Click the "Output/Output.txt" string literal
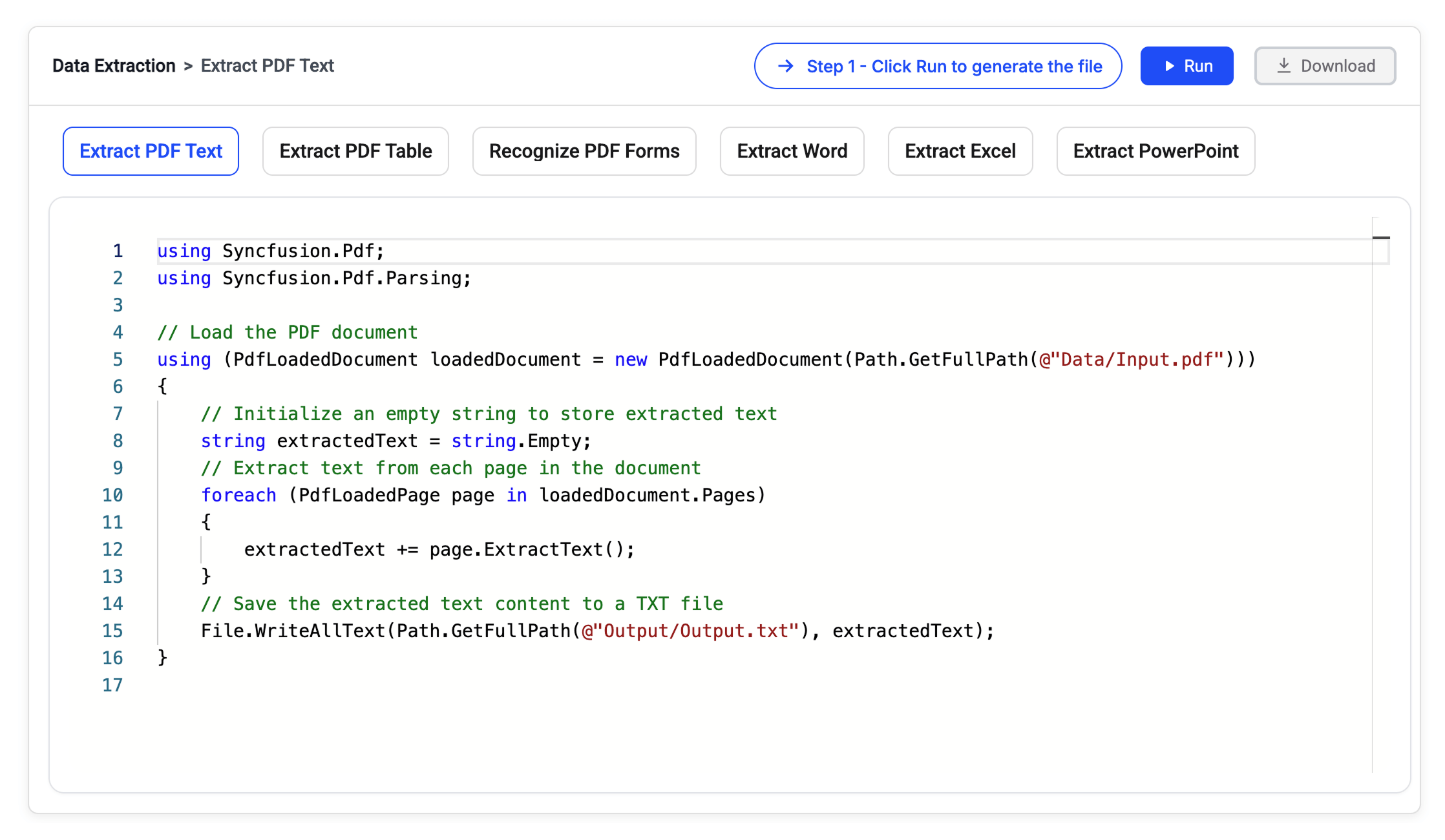Image resolution: width=1445 pixels, height=840 pixels. [x=691, y=631]
